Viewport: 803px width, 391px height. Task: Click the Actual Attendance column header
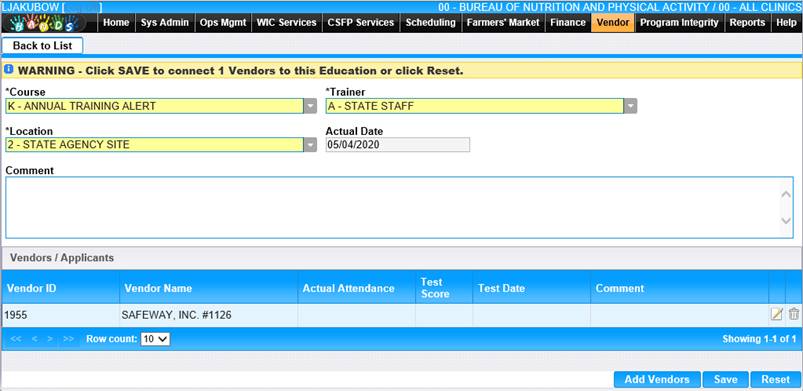tap(356, 288)
